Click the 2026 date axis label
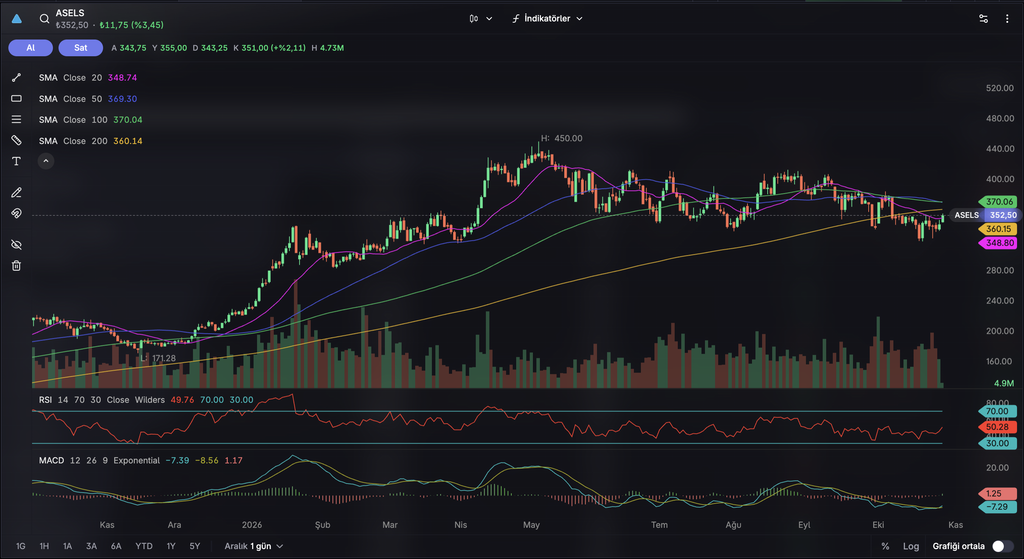 (252, 525)
